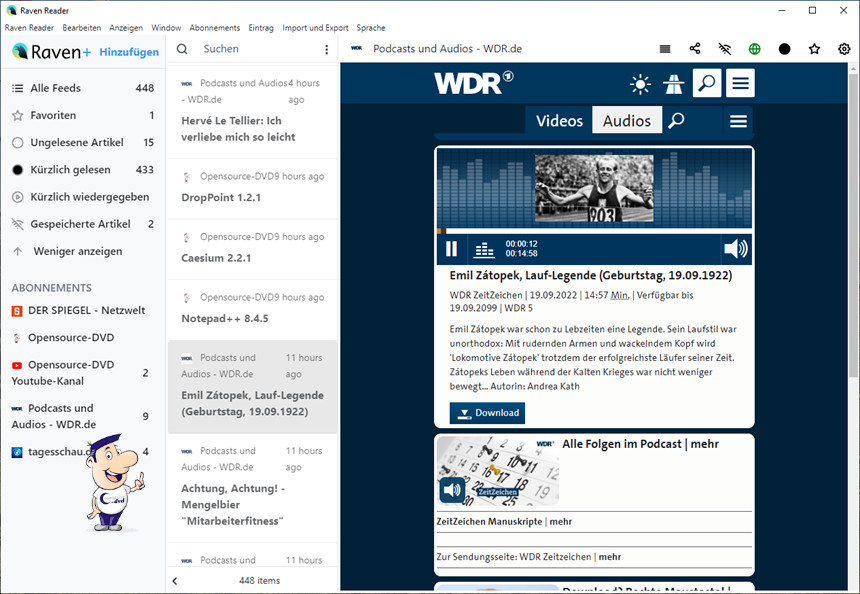Switch to the Videos tab

click(x=559, y=121)
